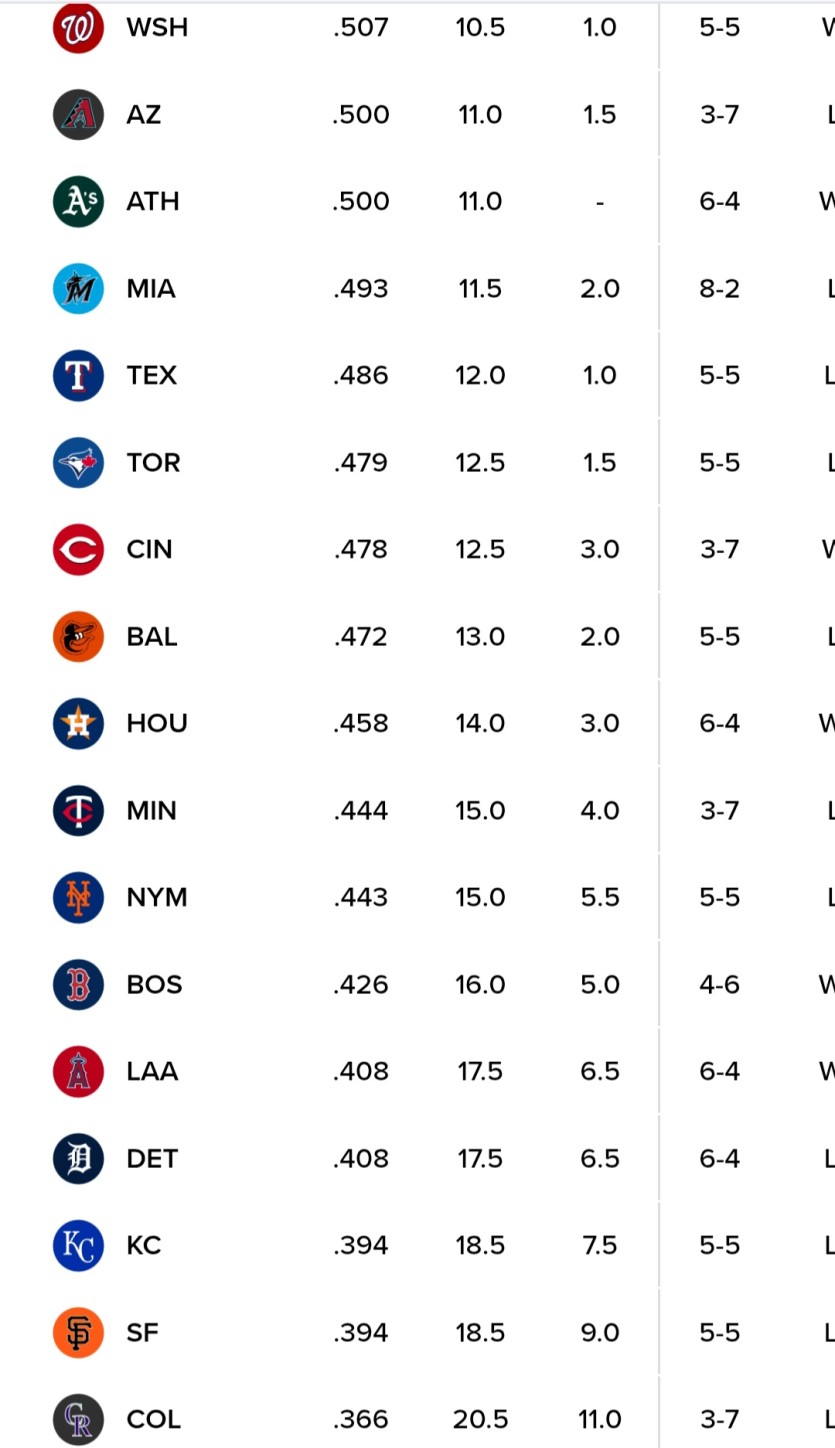
Task: Open the KC team name link
Action: pos(144,1245)
